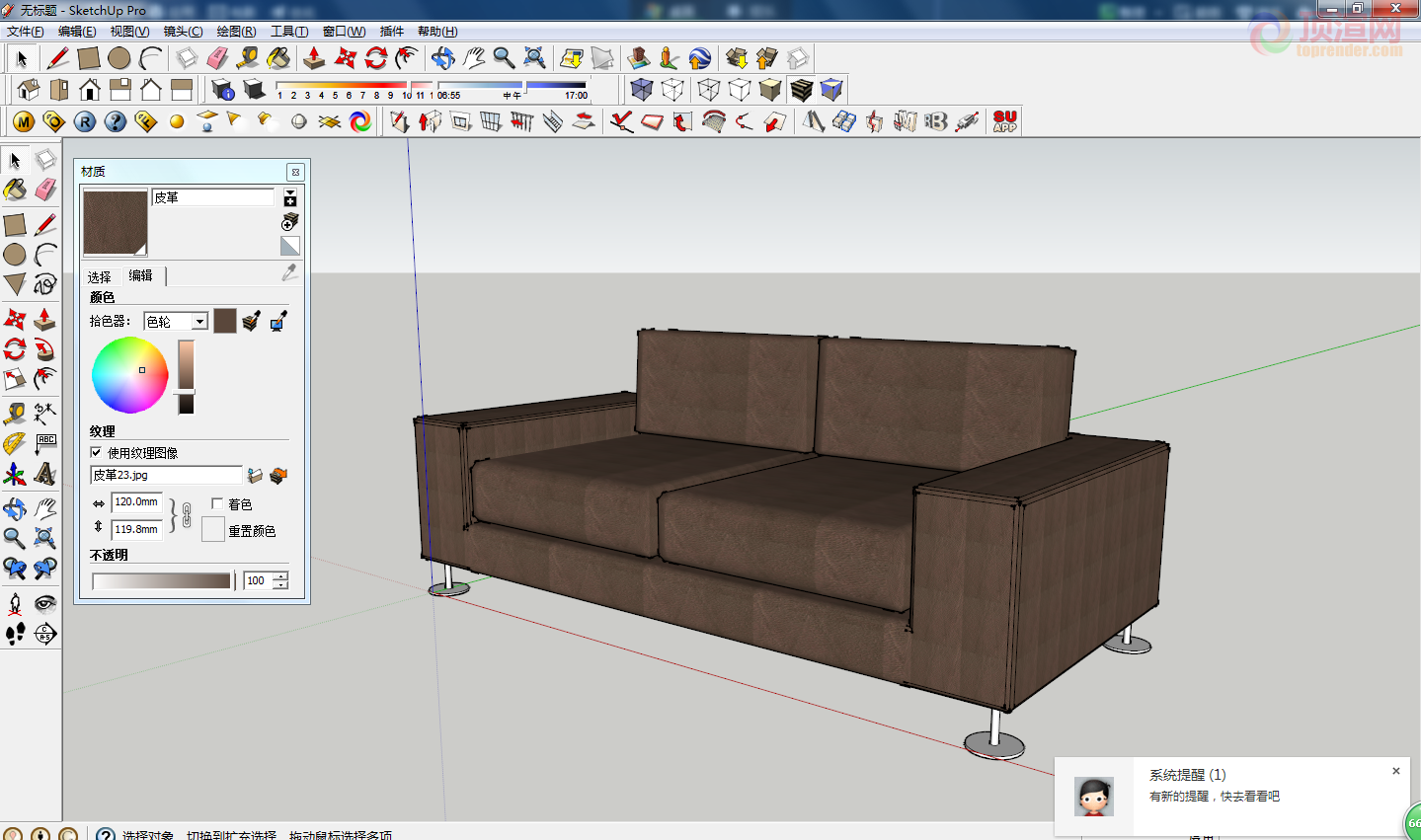The image size is (1421, 840).
Task: Open the Edit (编辑) menu
Action: coord(77,32)
